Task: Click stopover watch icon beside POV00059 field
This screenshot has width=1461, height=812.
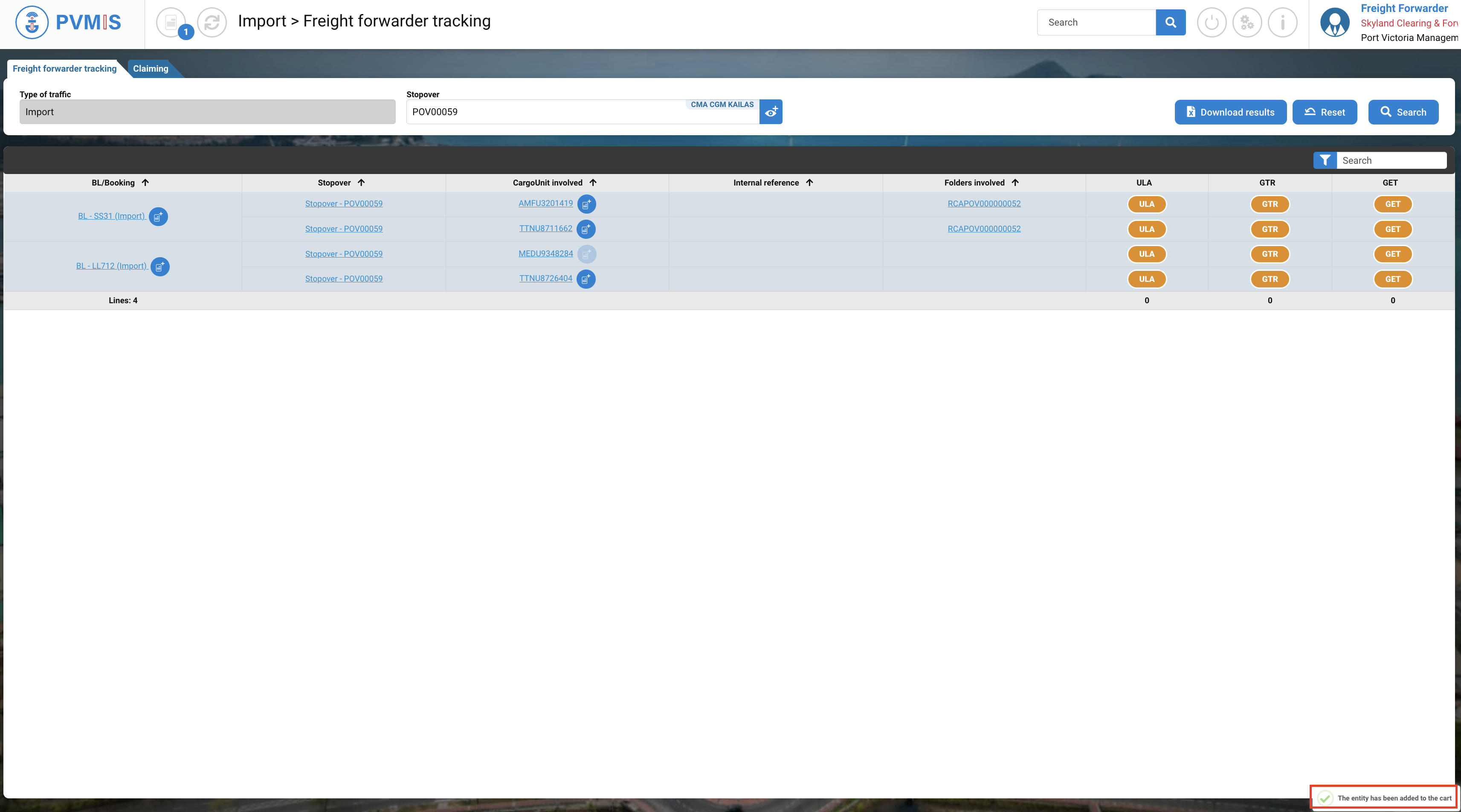Action: 771,112
